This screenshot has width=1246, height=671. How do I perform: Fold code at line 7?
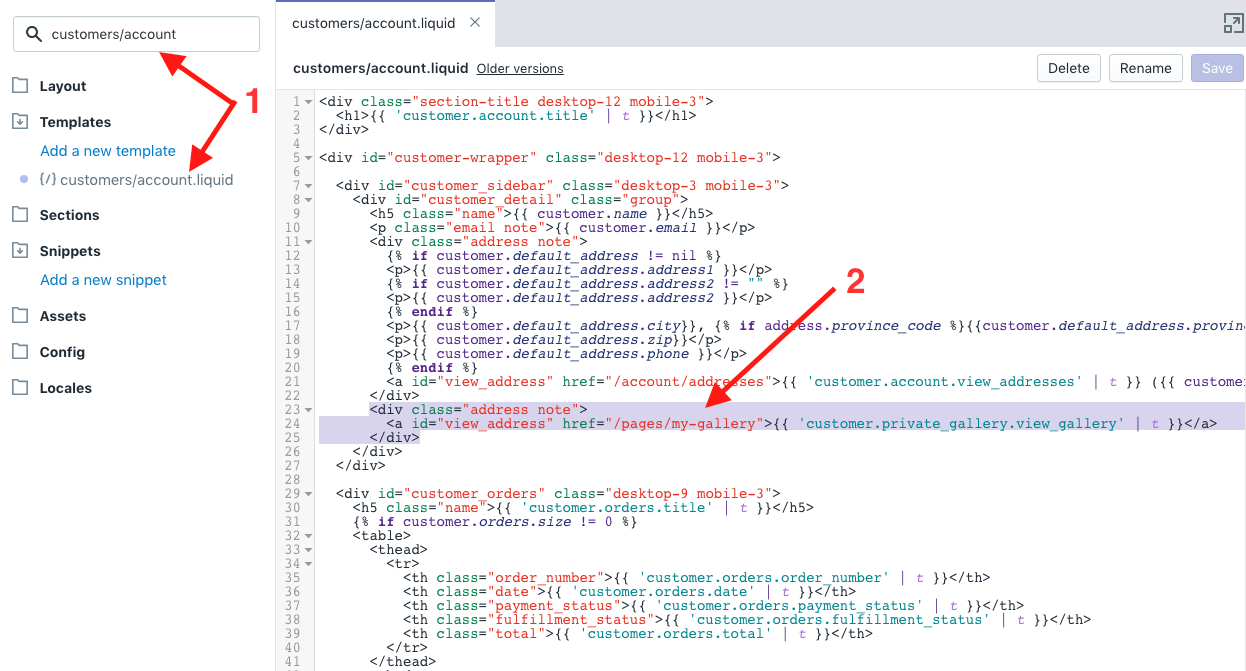308,186
